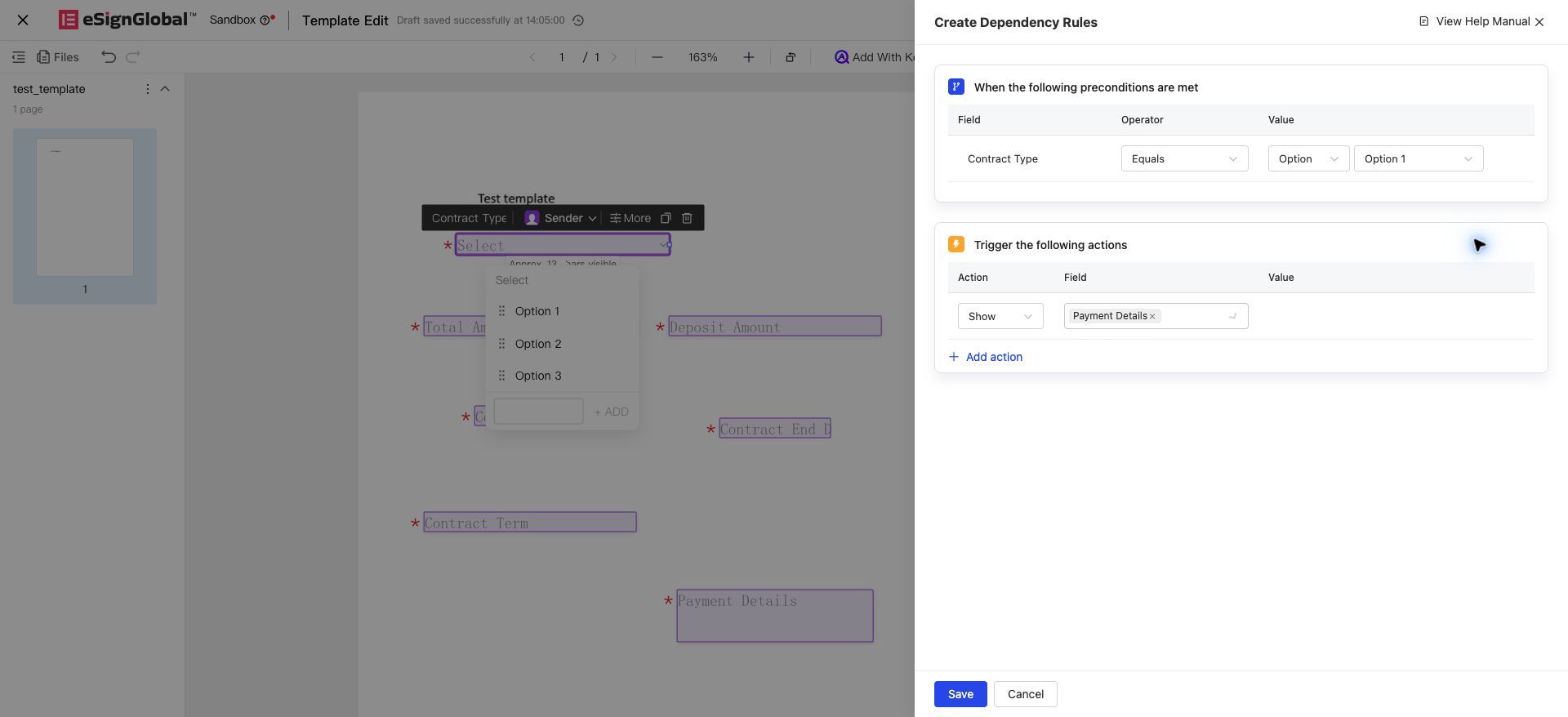Zoom out with the minus icon

click(x=657, y=57)
